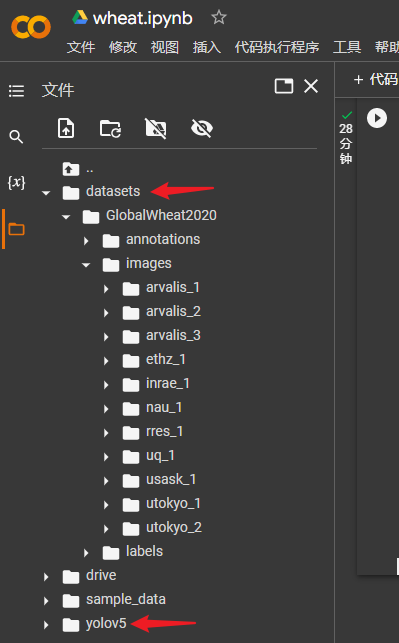
Task: Rename the notebook title wheat.ipynb
Action: (x=143, y=18)
